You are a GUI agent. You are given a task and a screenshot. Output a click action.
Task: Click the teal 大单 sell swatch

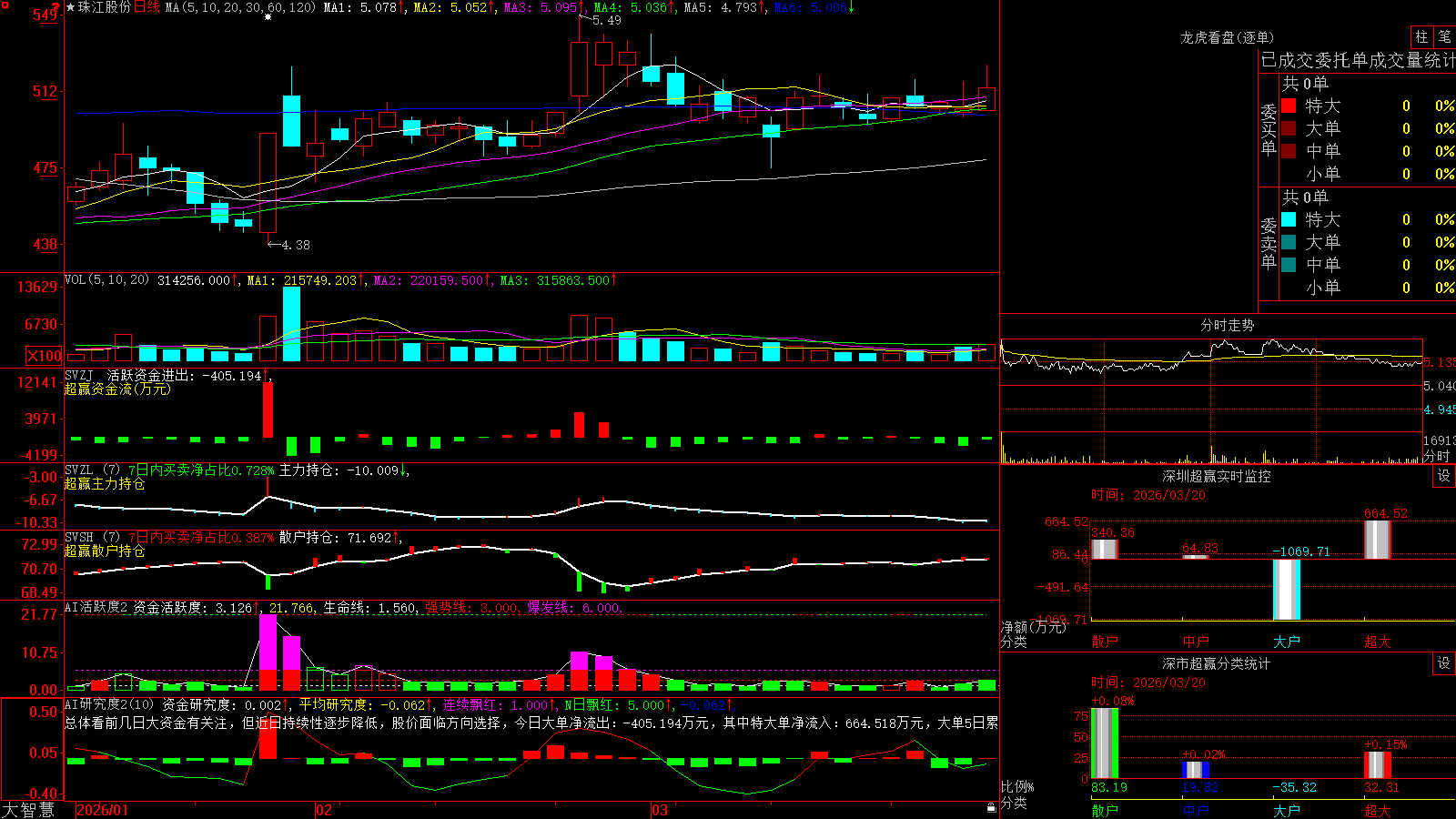pos(1289,242)
